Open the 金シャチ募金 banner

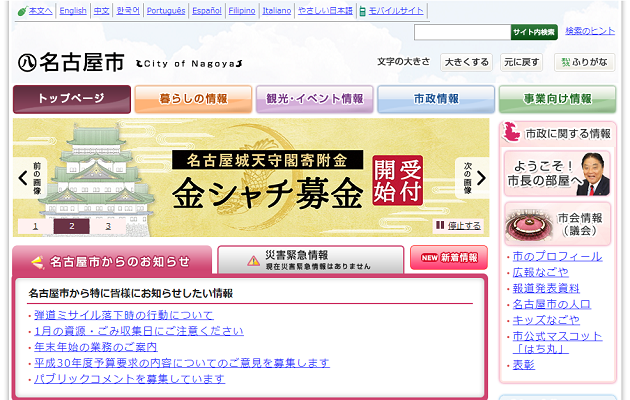pos(251,178)
